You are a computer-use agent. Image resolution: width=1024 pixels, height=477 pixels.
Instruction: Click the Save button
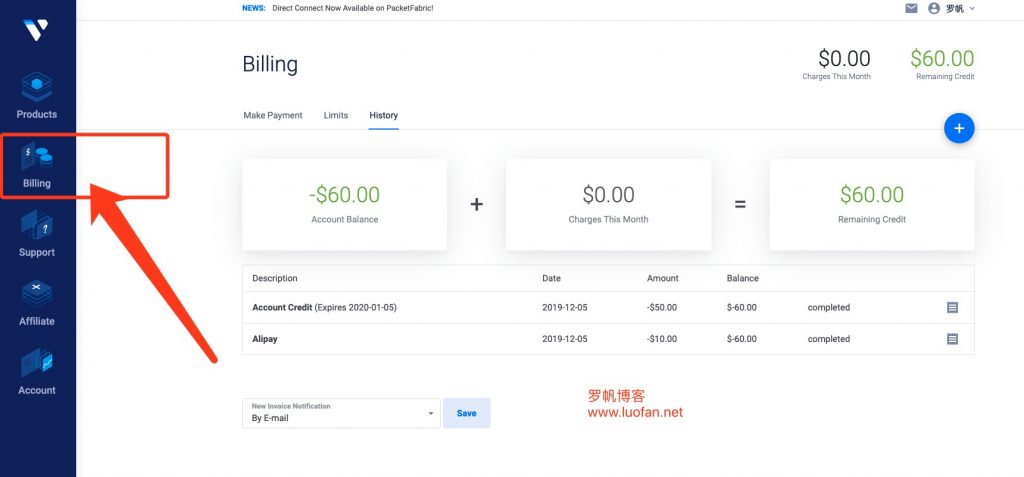pyautogui.click(x=466, y=413)
